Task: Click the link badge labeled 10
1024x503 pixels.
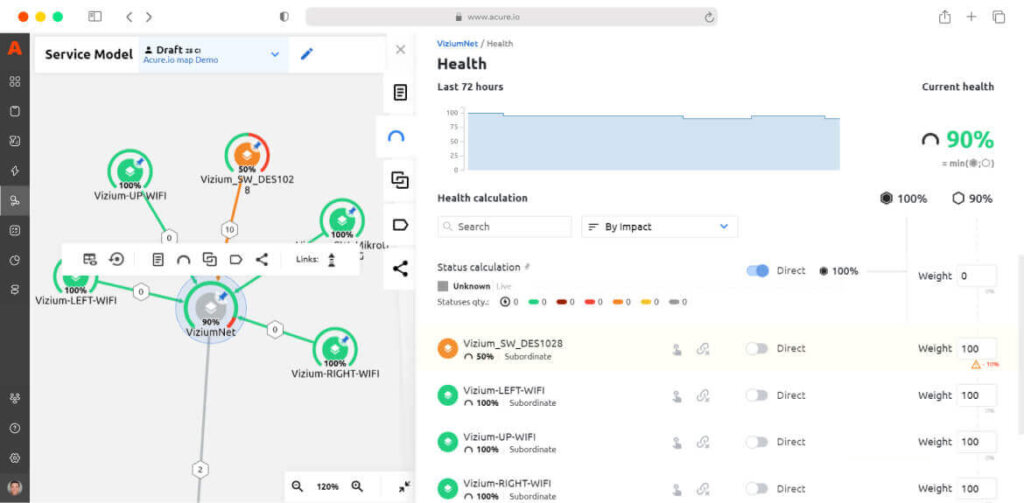Action: pos(229,229)
